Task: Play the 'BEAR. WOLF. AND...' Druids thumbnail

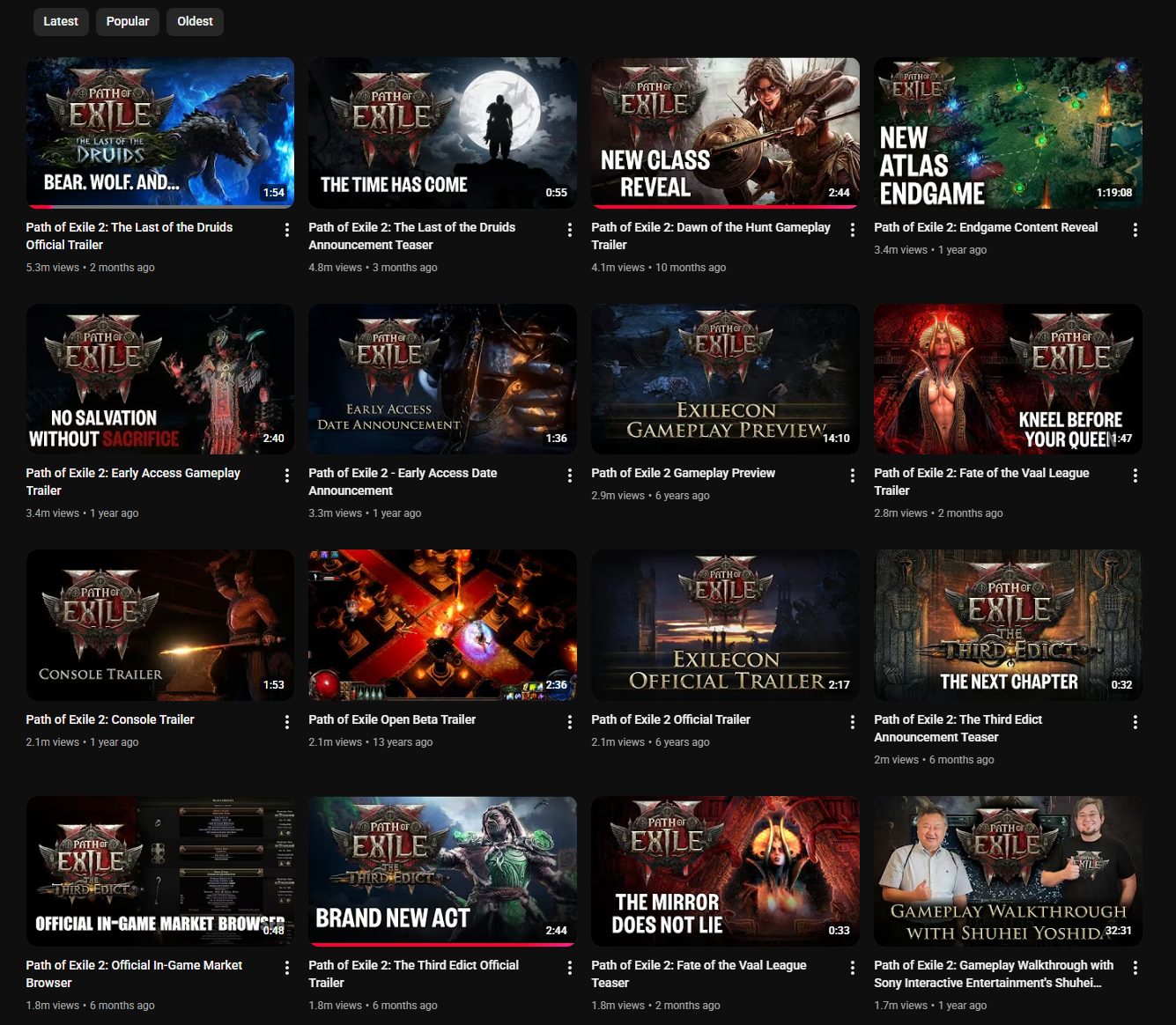Action: (x=160, y=133)
